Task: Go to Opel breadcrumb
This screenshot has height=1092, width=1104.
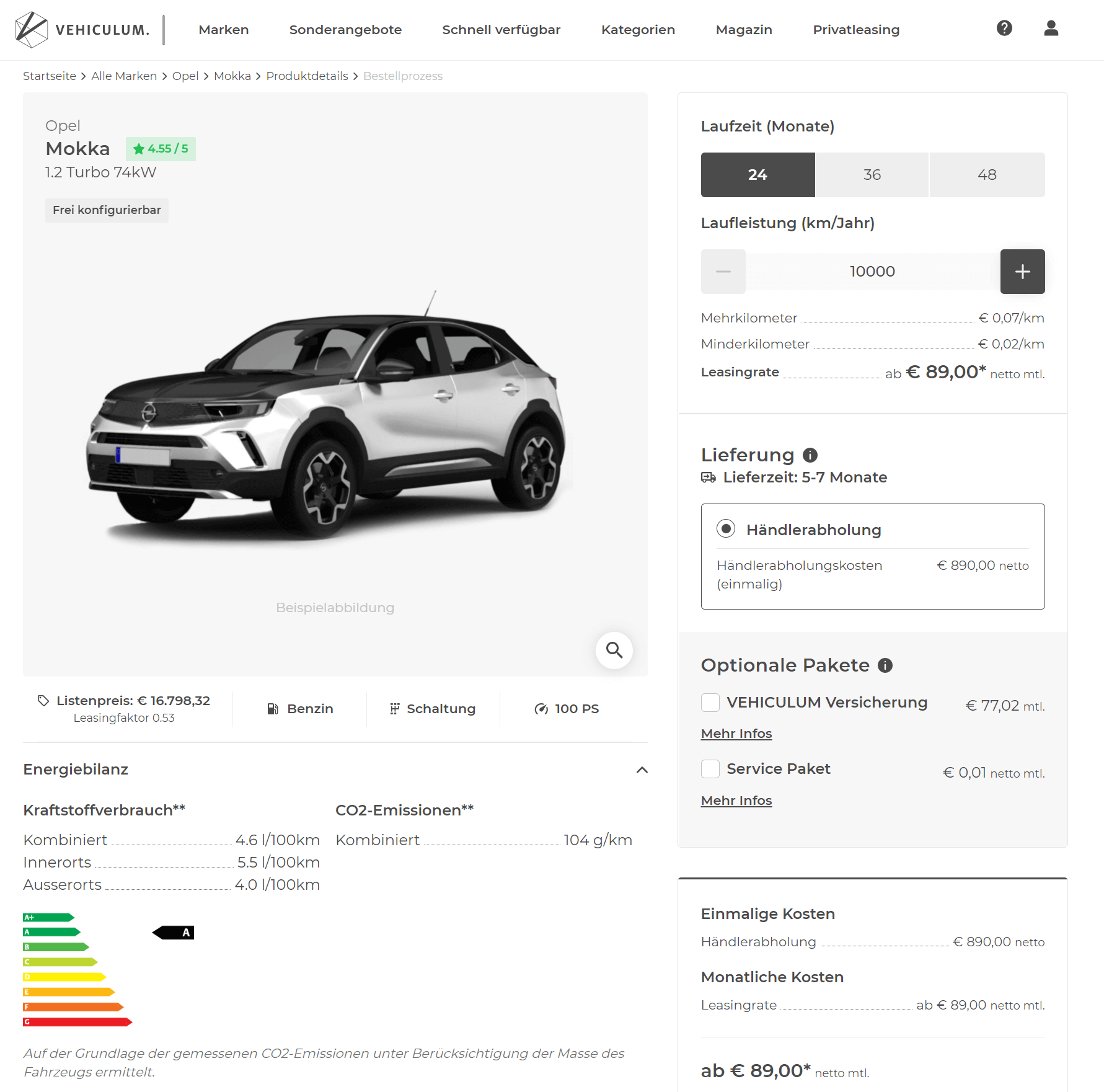Action: [x=185, y=76]
